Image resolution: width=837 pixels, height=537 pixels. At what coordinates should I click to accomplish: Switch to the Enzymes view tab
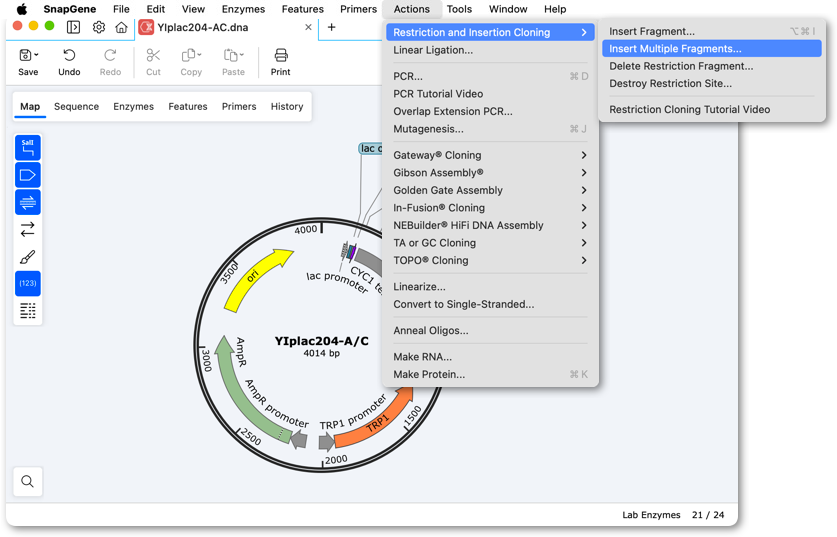tap(133, 106)
